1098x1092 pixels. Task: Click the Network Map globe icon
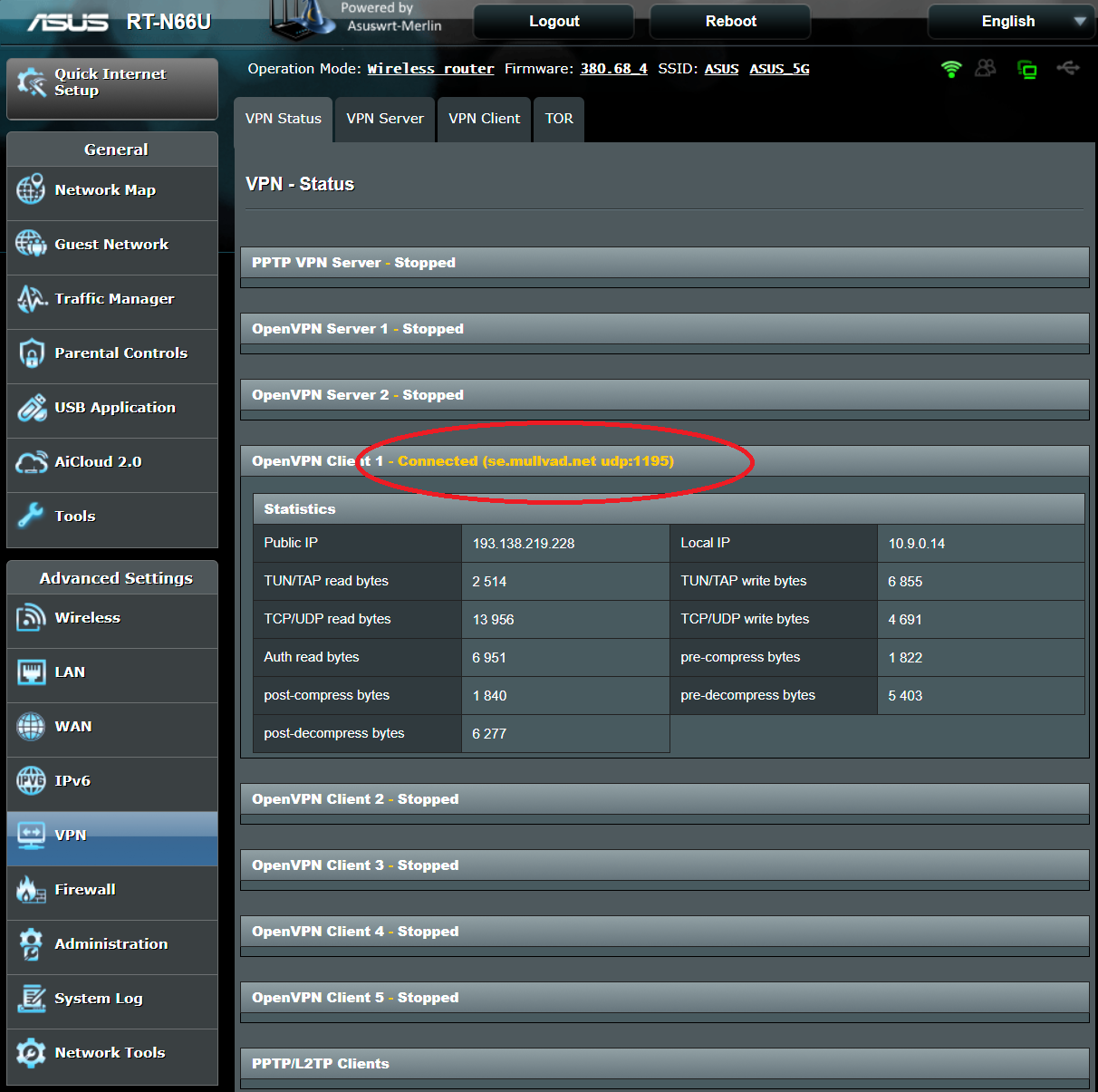pos(31,189)
